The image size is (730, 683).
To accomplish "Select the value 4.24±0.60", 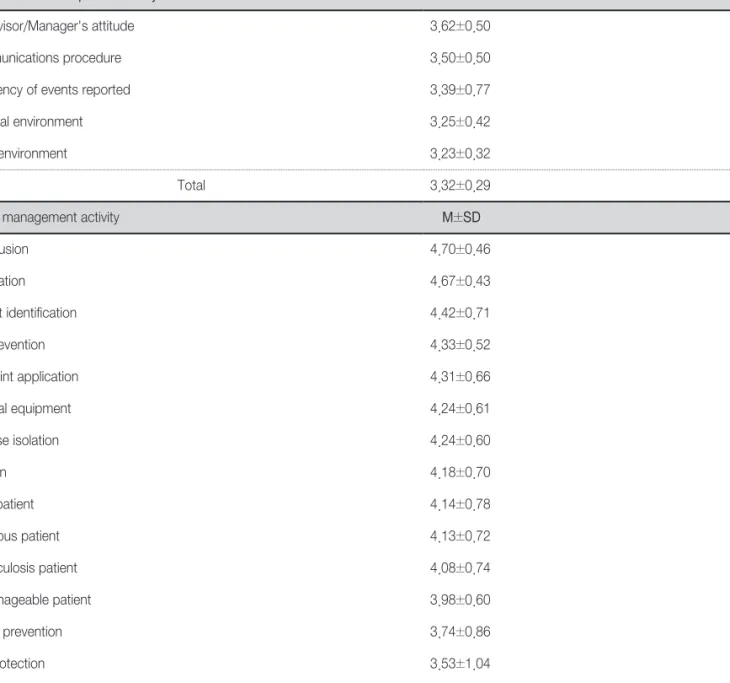I will 460,440.
